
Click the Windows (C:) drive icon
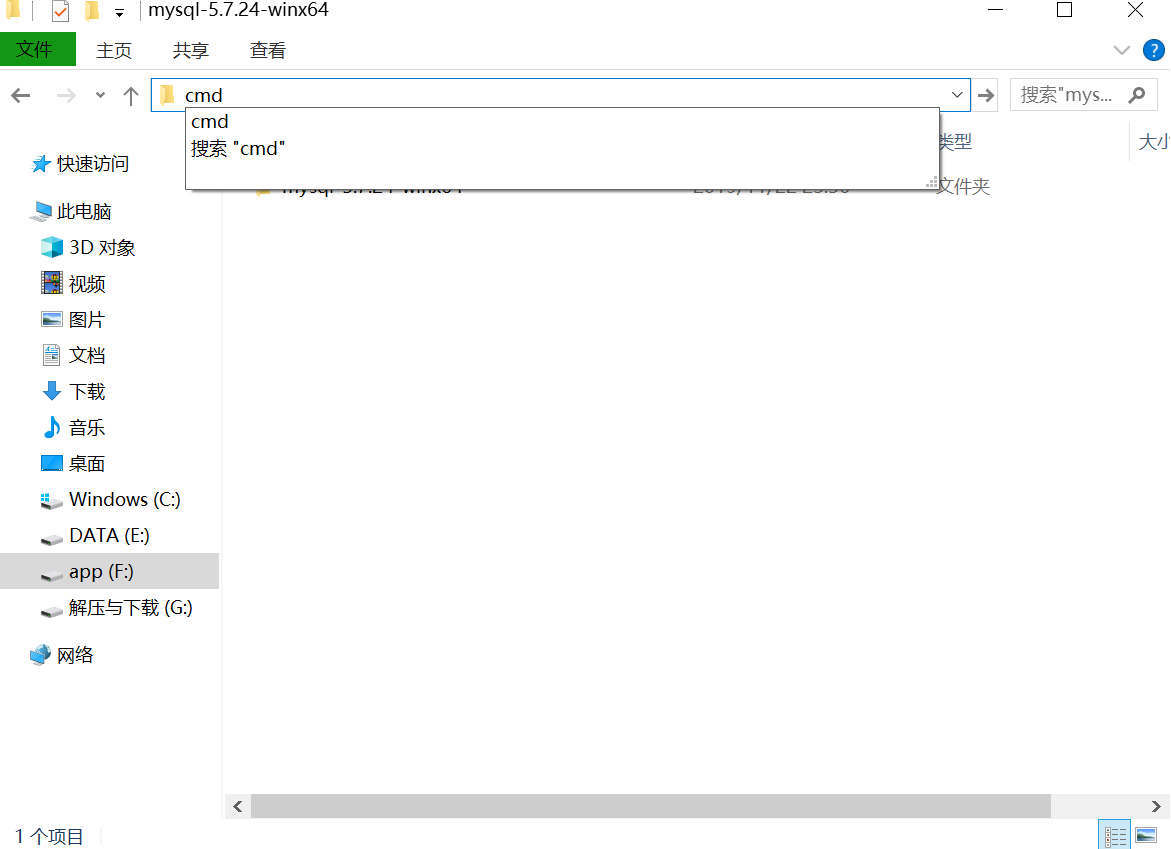pyautogui.click(x=52, y=501)
